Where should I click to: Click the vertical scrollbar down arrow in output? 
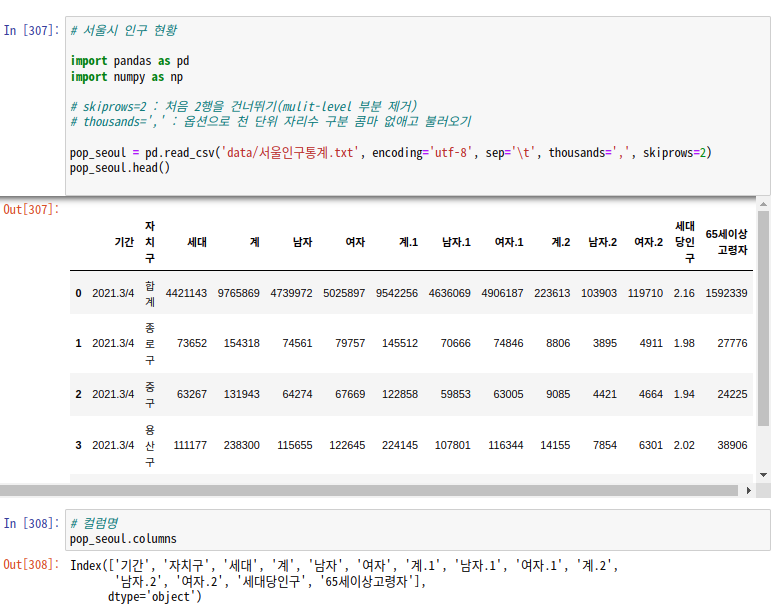point(764,475)
